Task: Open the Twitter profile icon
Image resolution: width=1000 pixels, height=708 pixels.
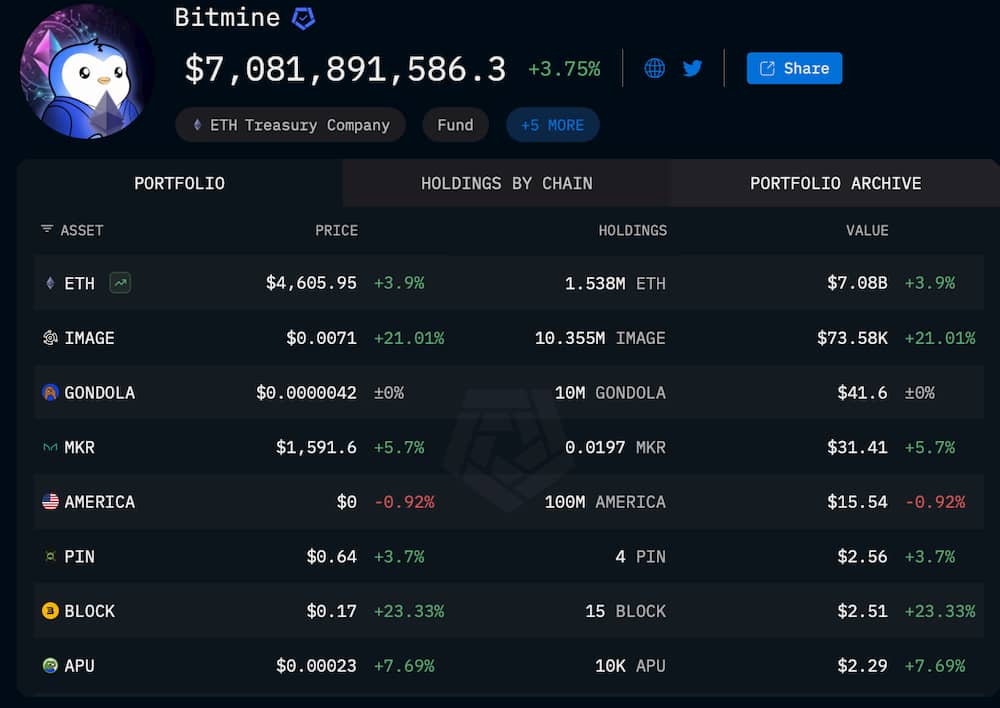Action: tap(692, 68)
